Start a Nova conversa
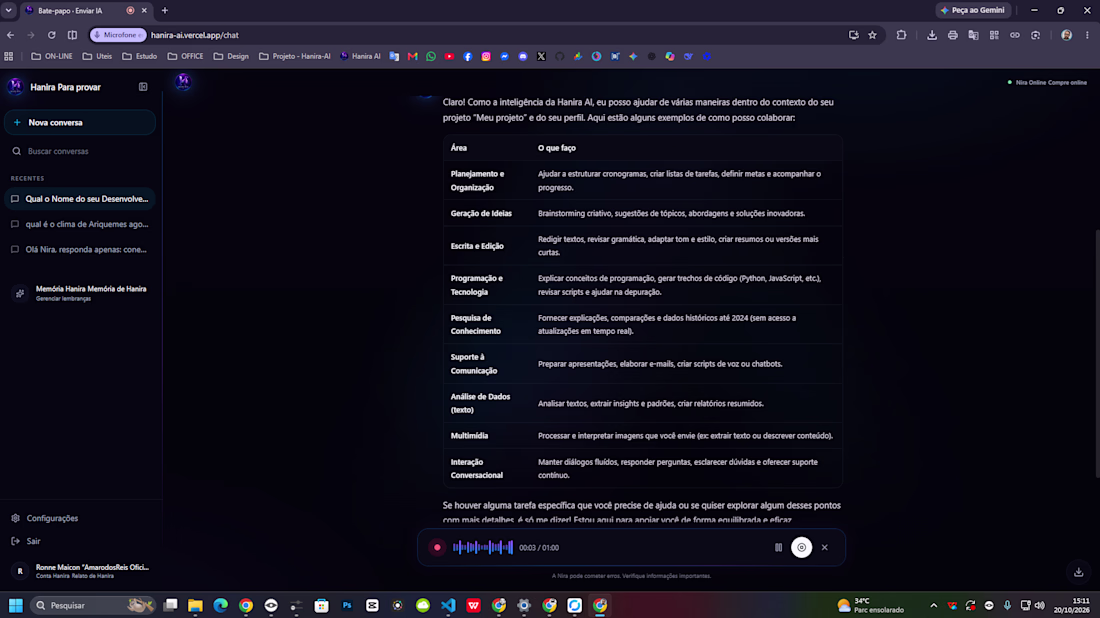 [80, 123]
